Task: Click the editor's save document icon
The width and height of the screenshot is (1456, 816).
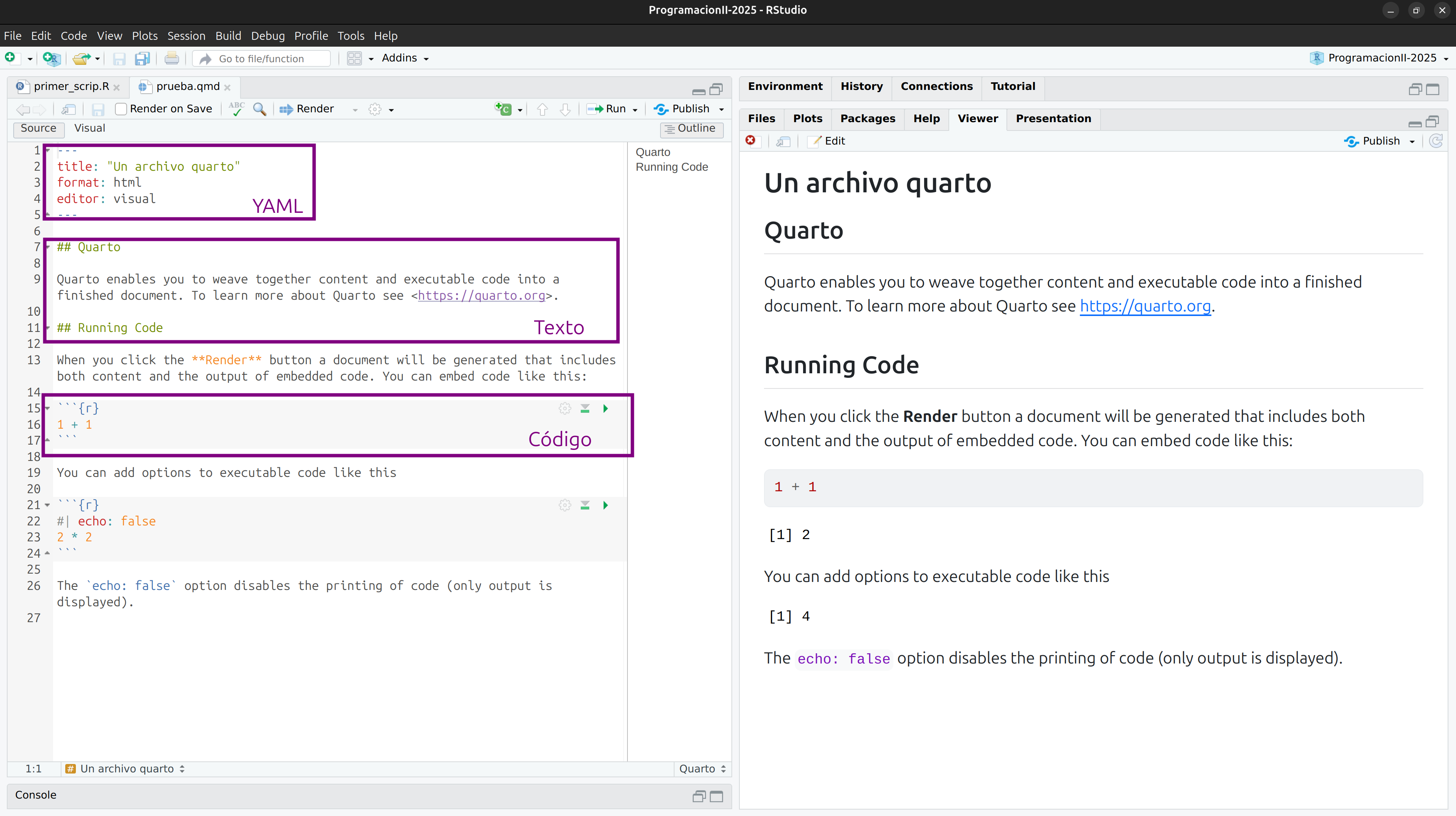Action: pos(98,109)
